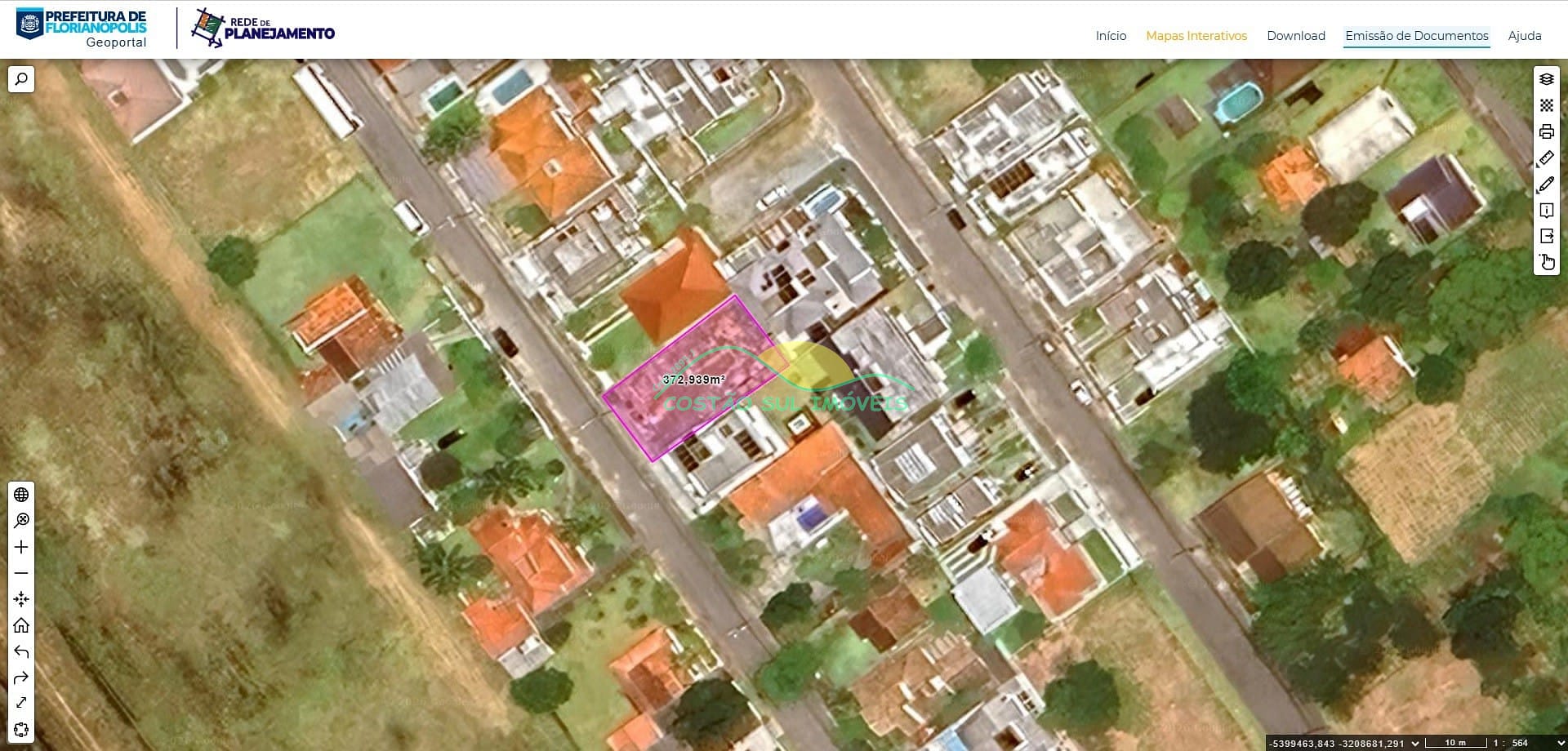Open the Mapas Interativos menu
Image resolution: width=1568 pixels, height=751 pixels.
1196,35
